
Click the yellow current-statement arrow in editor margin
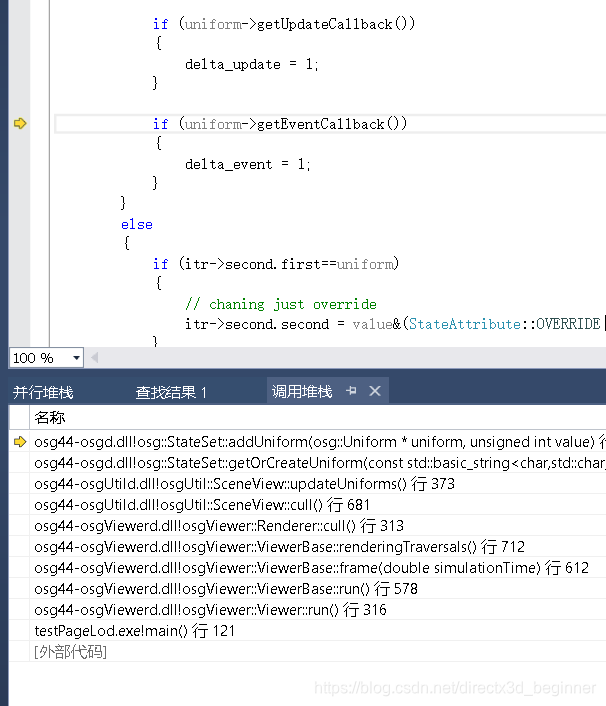coord(20,123)
